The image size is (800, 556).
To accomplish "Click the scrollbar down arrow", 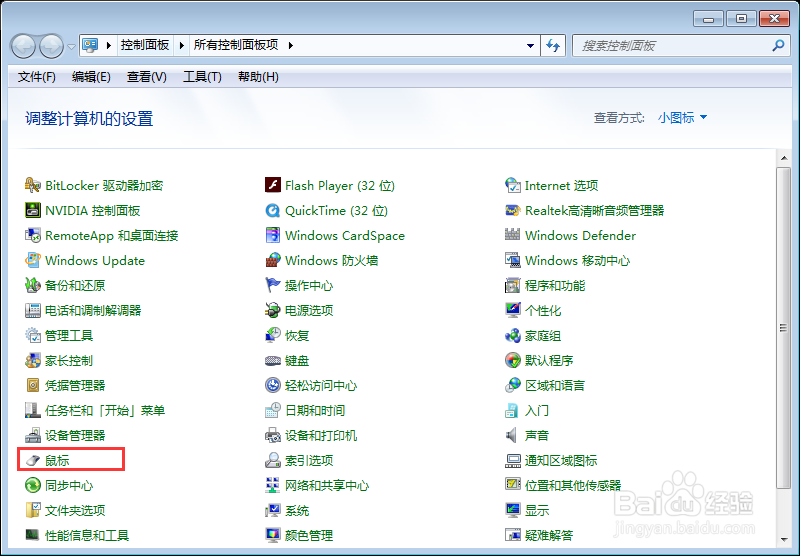I will 784,539.
